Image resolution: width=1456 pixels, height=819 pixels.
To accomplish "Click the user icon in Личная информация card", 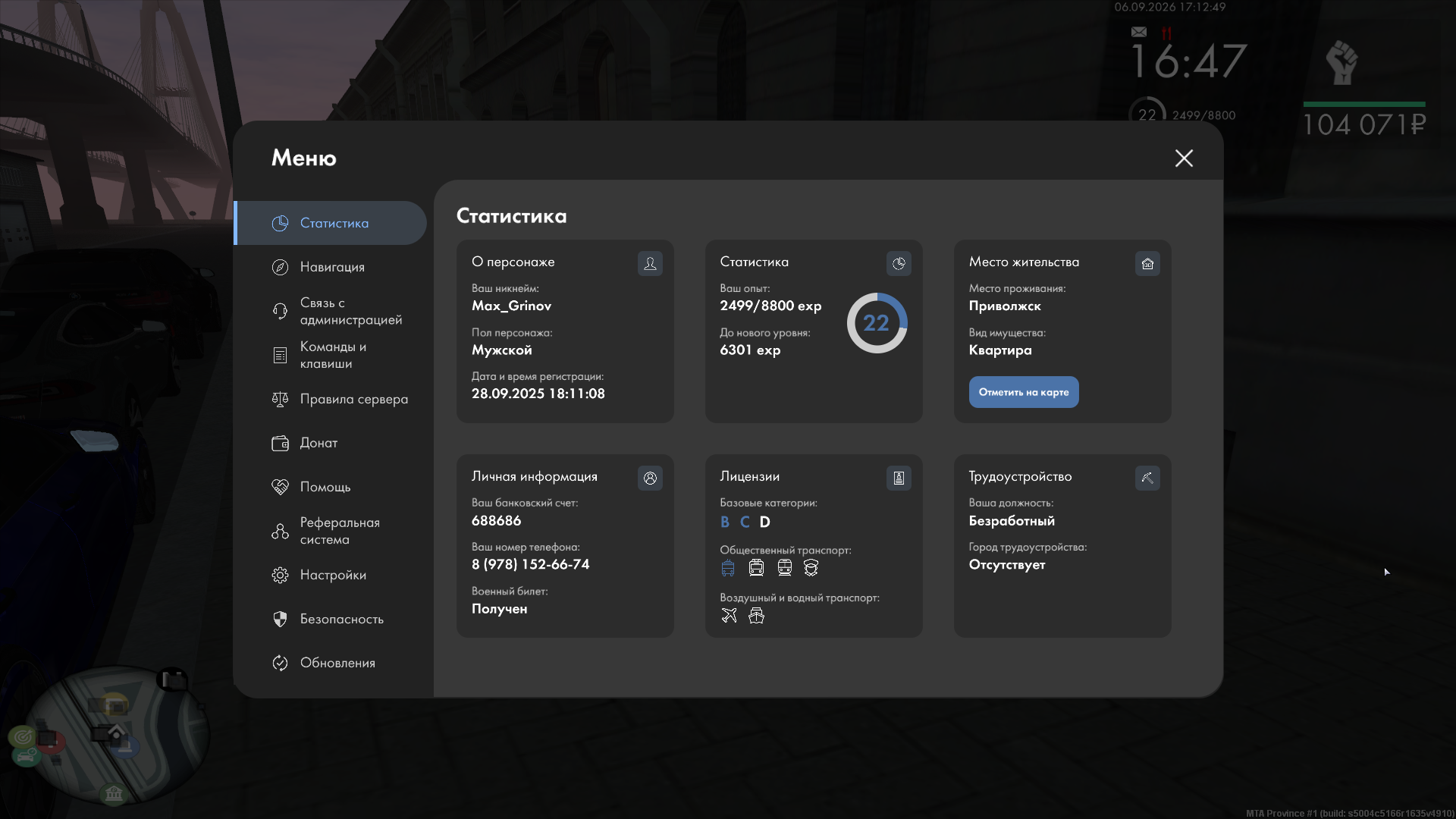I will click(x=650, y=478).
